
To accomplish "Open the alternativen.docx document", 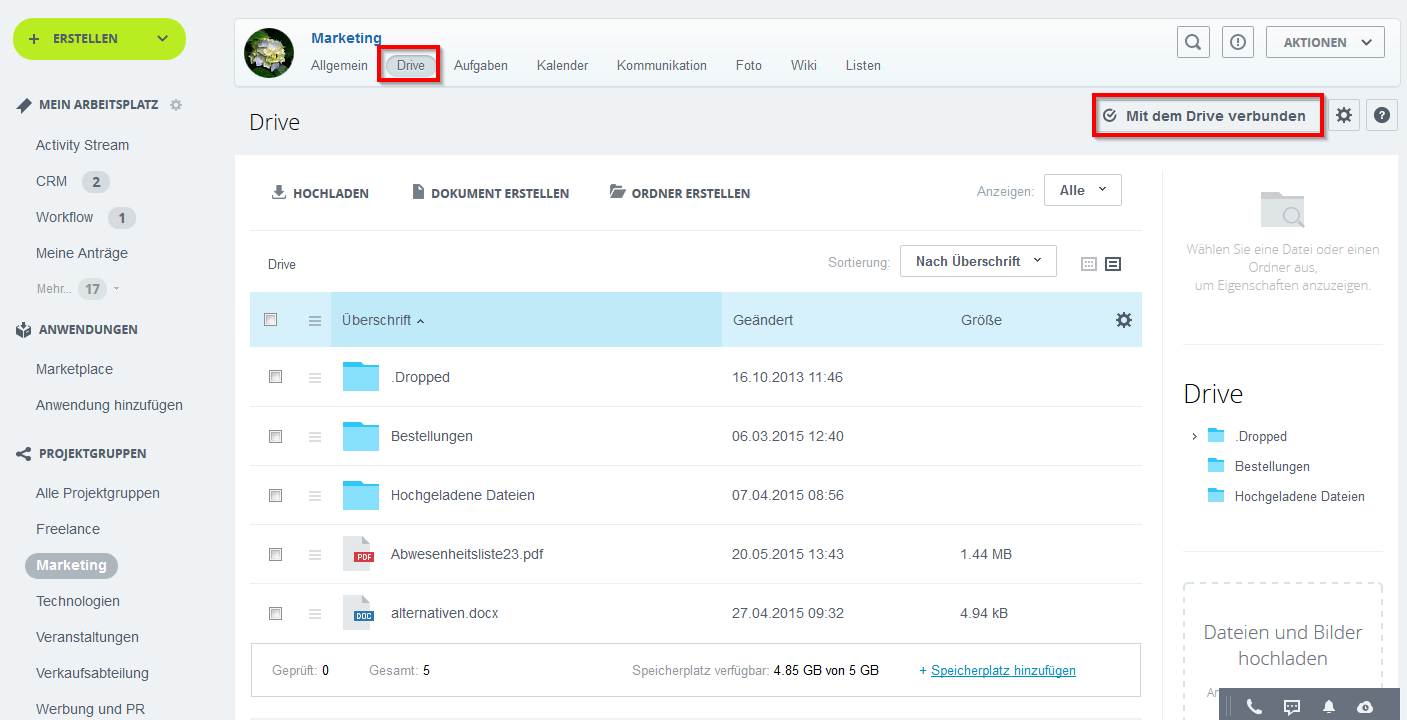I will (444, 613).
